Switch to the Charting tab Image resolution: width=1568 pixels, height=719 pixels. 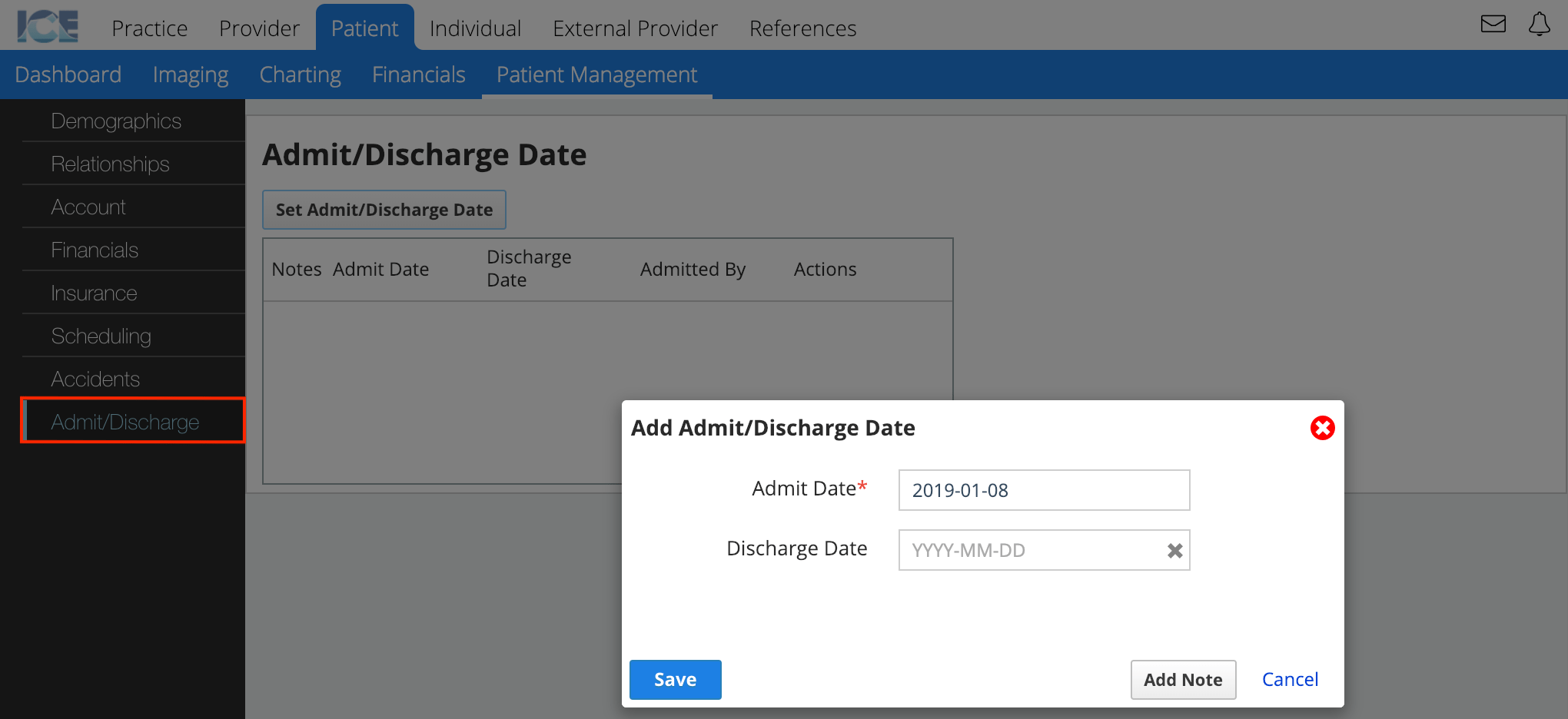tap(301, 75)
